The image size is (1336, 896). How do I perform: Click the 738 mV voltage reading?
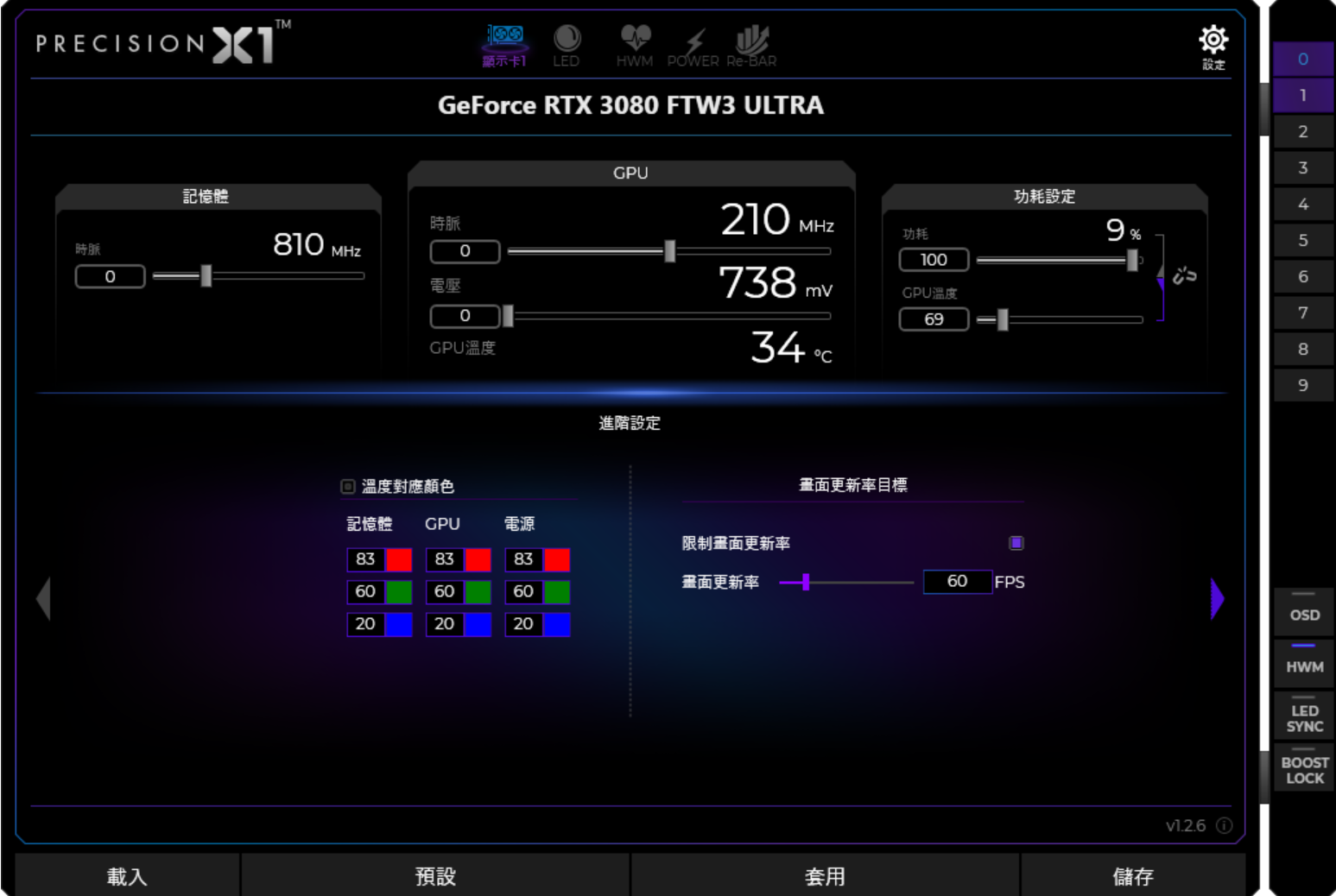tap(776, 283)
